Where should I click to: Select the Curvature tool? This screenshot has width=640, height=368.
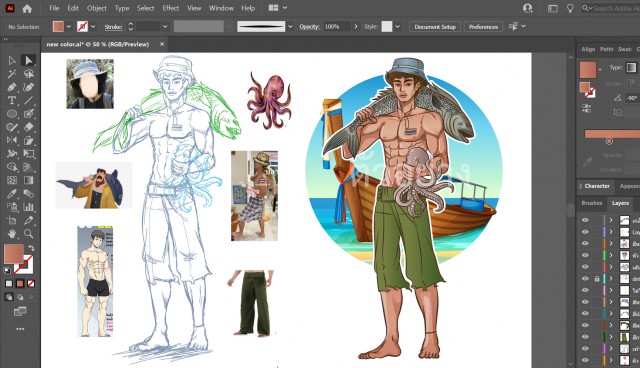(28, 87)
